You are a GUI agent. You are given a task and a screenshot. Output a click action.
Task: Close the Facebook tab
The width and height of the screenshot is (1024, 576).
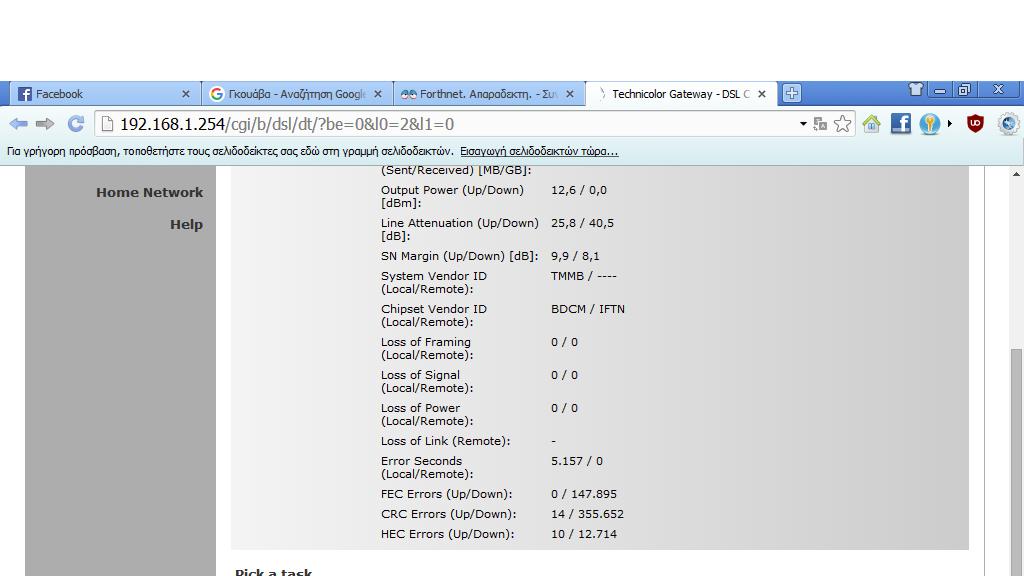(185, 94)
